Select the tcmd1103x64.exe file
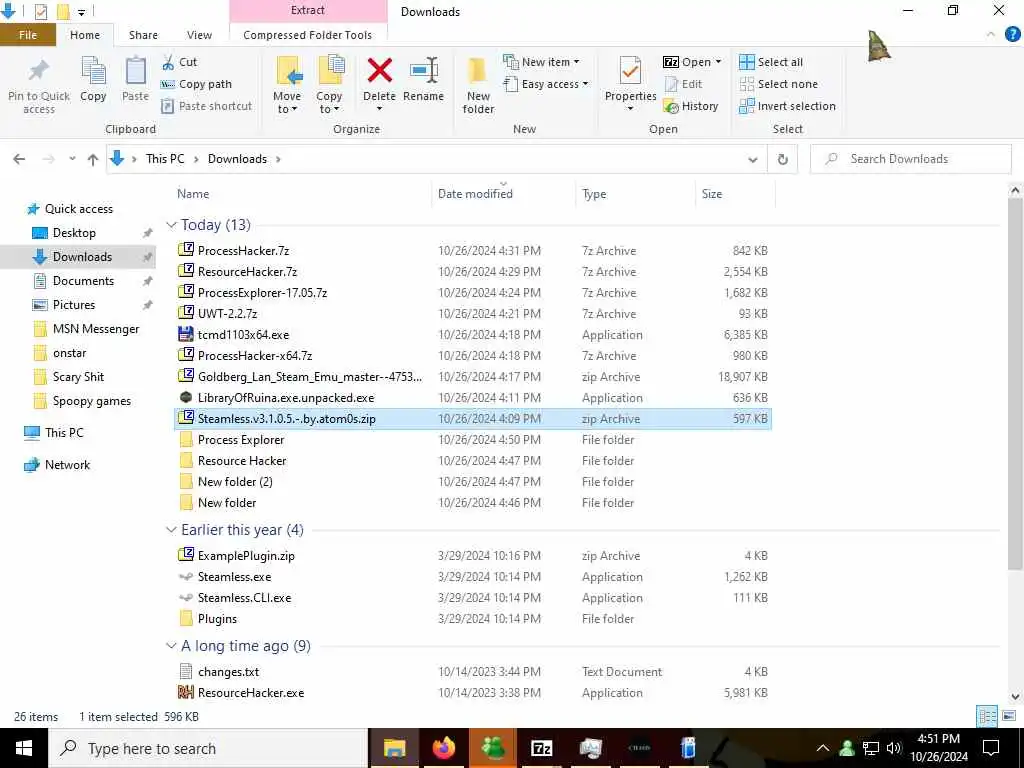1024x768 pixels. (x=473, y=335)
